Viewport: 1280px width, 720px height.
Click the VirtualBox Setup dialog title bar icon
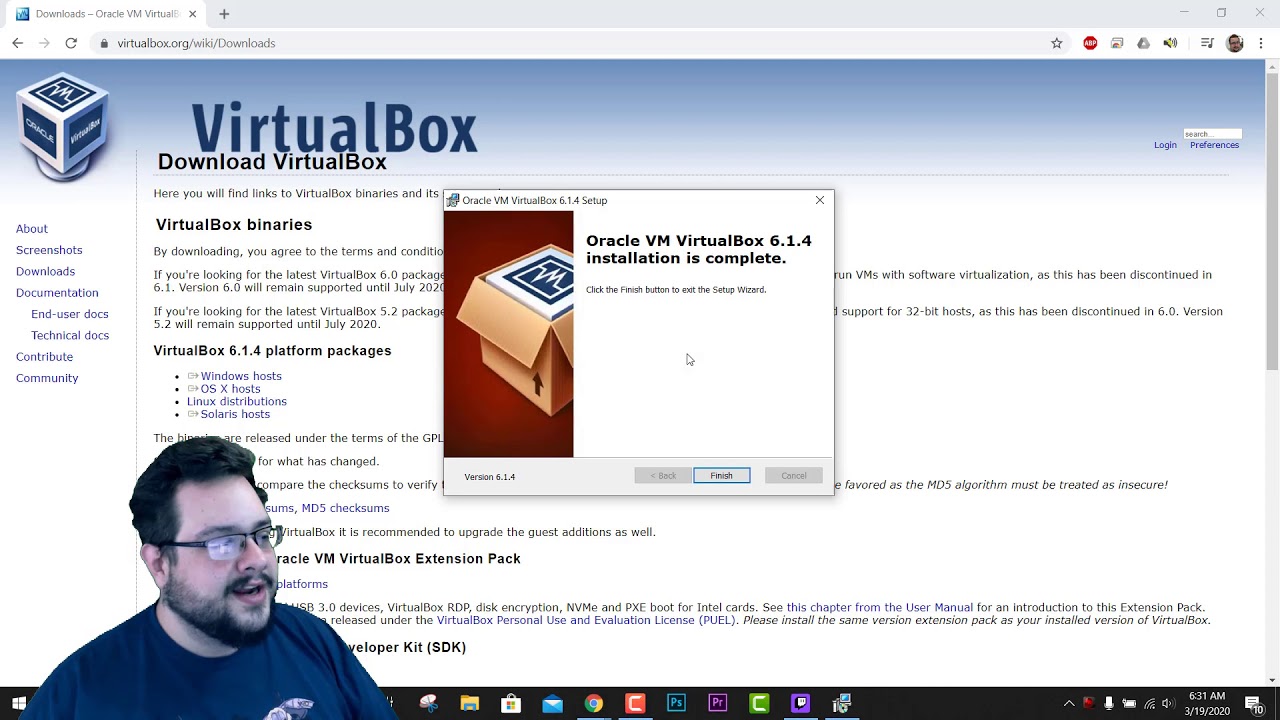pos(453,200)
